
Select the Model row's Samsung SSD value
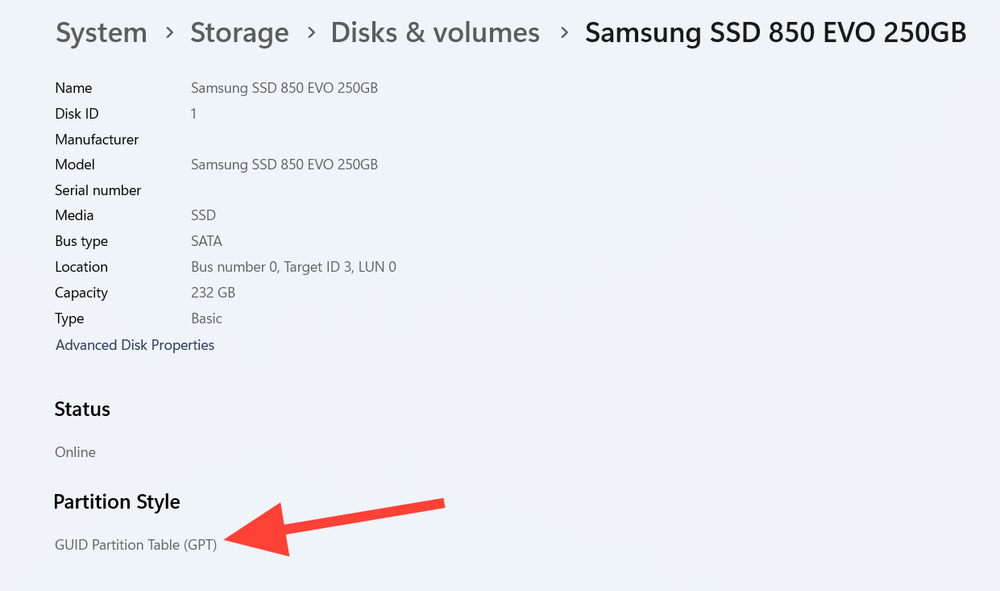[284, 164]
